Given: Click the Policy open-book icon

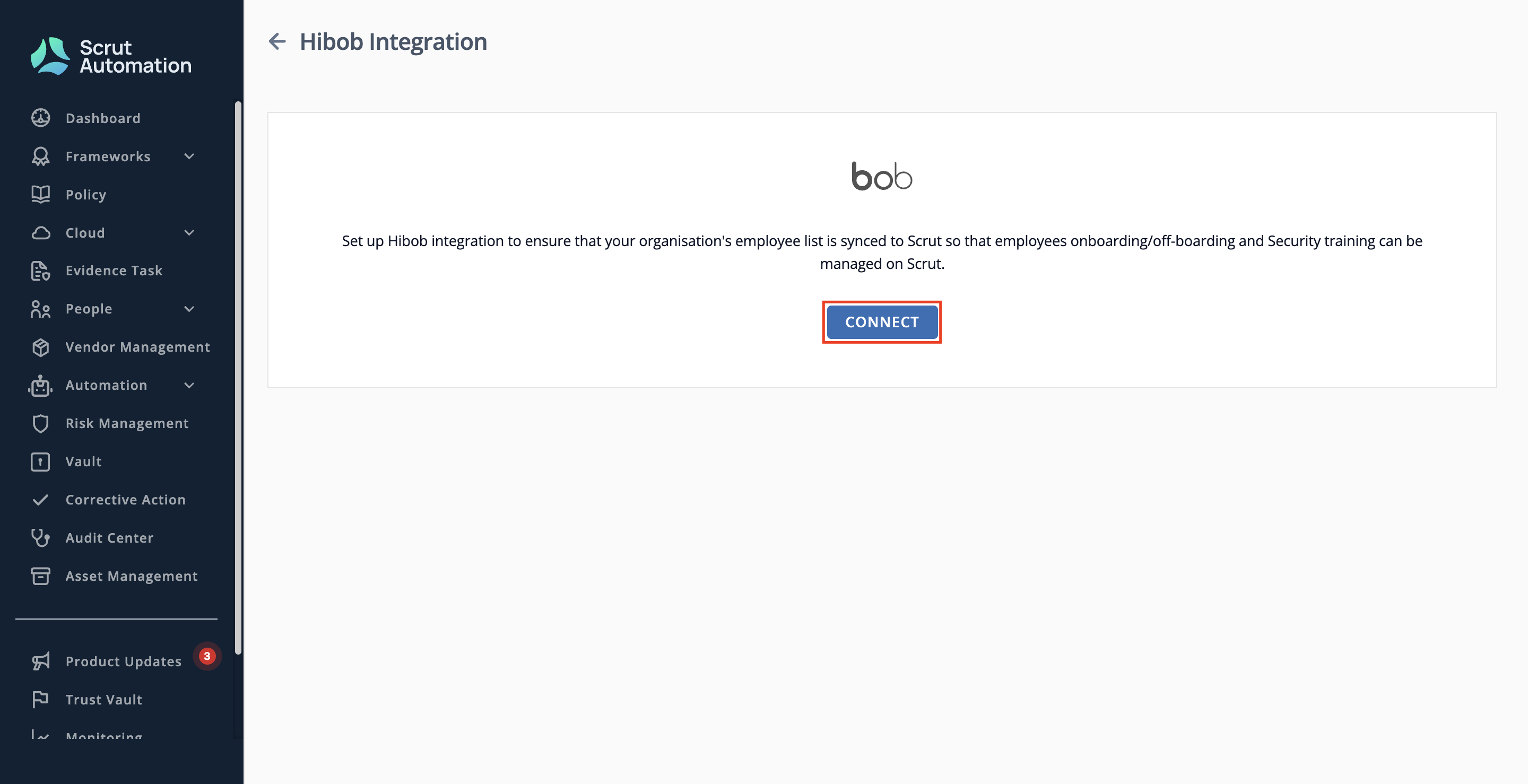Looking at the screenshot, I should point(40,195).
